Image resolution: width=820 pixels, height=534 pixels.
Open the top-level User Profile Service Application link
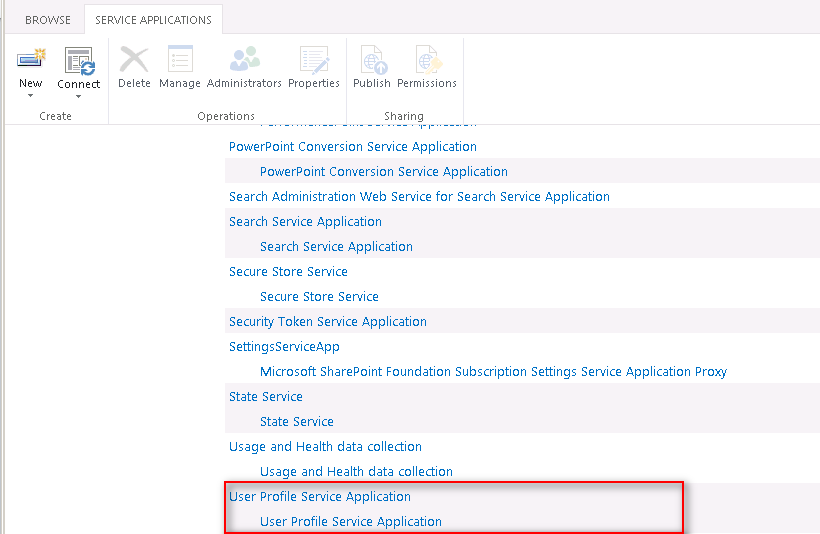click(320, 497)
